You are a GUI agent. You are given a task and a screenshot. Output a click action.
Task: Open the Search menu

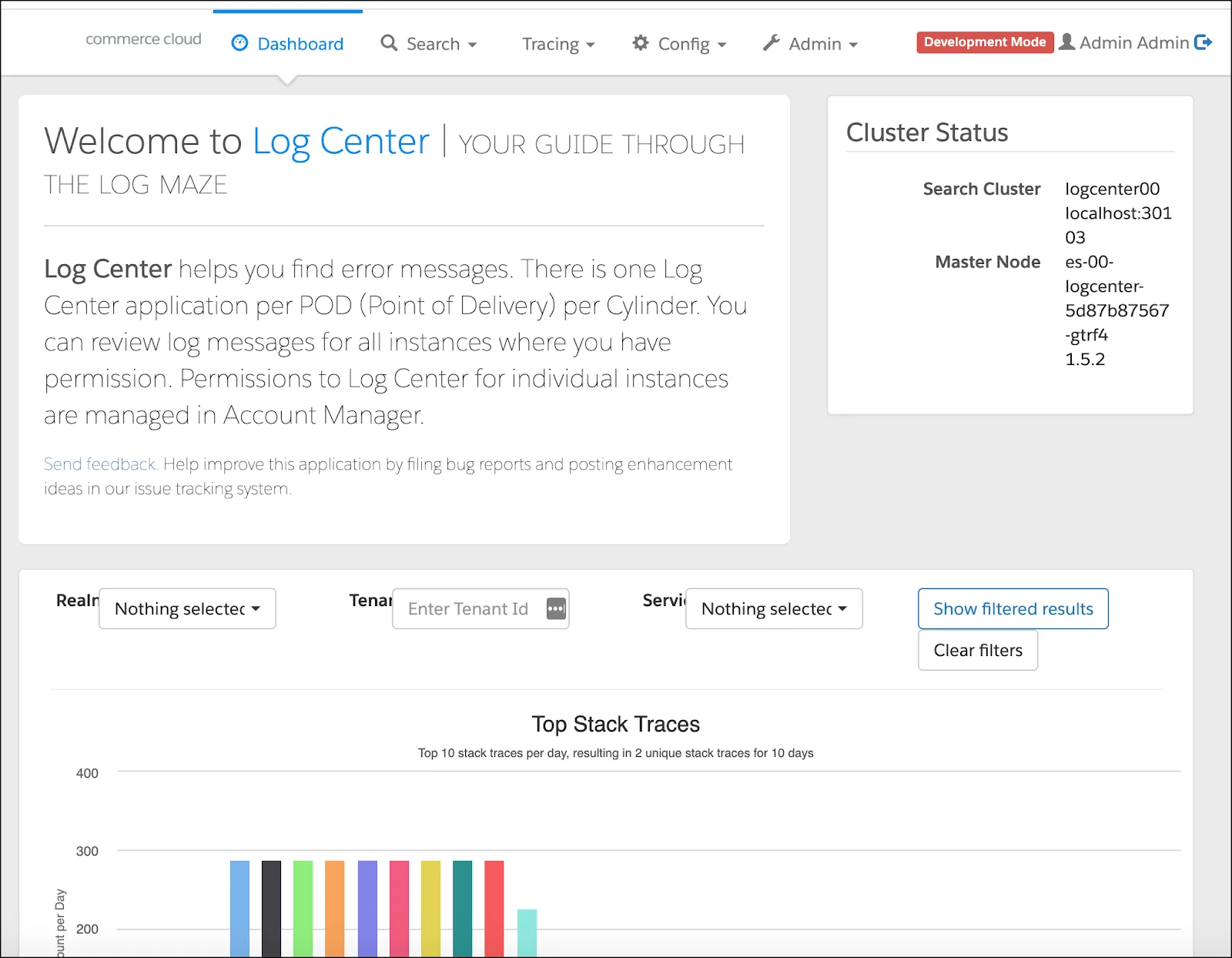(430, 44)
